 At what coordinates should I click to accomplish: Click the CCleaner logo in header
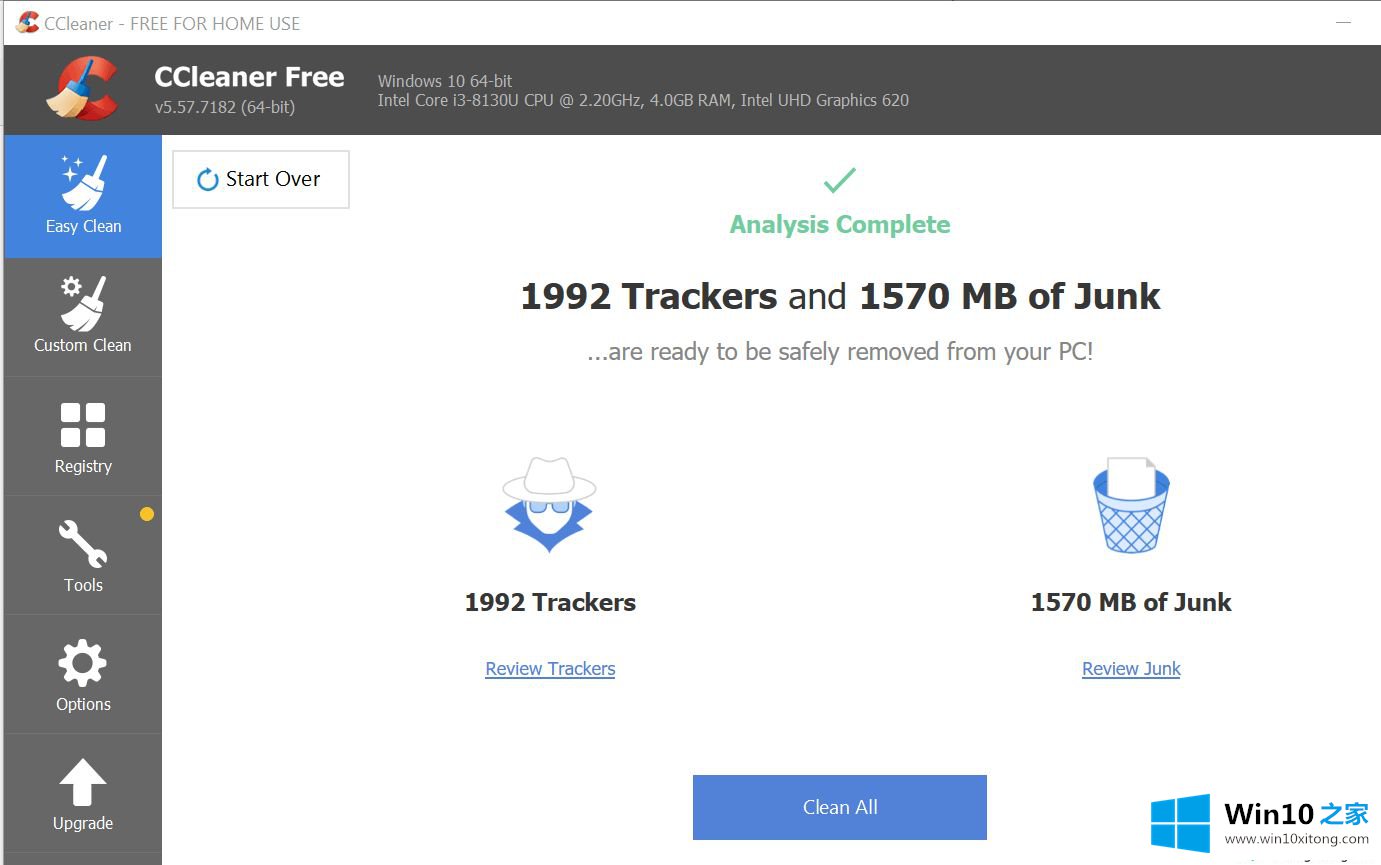(83, 89)
